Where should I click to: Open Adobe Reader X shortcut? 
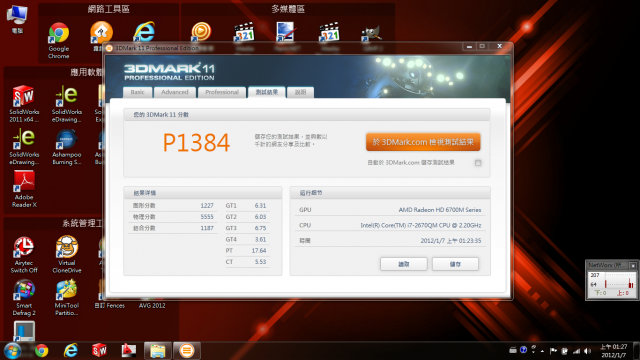[24, 189]
